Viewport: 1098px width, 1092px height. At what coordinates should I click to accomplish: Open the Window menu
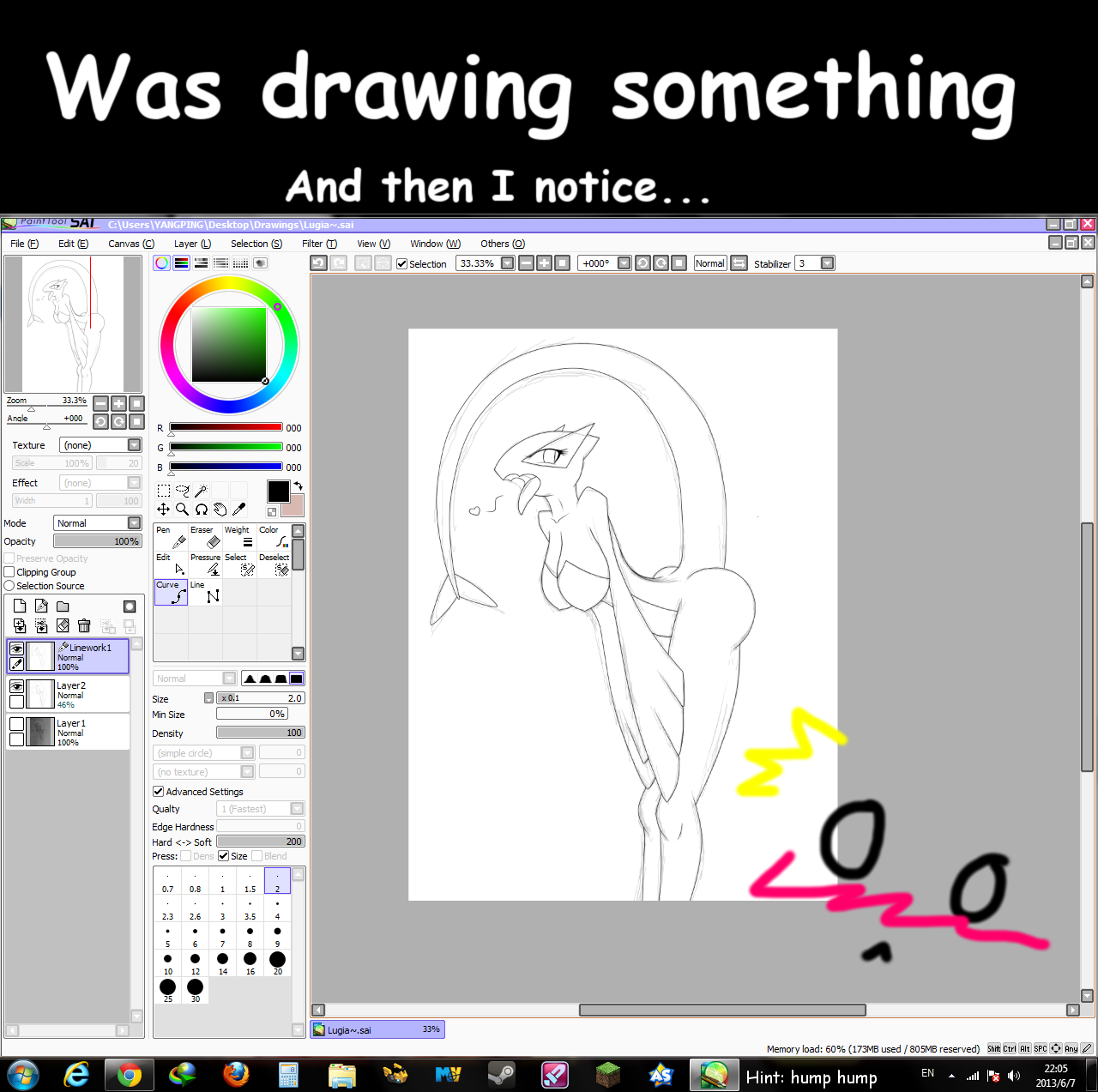[435, 244]
